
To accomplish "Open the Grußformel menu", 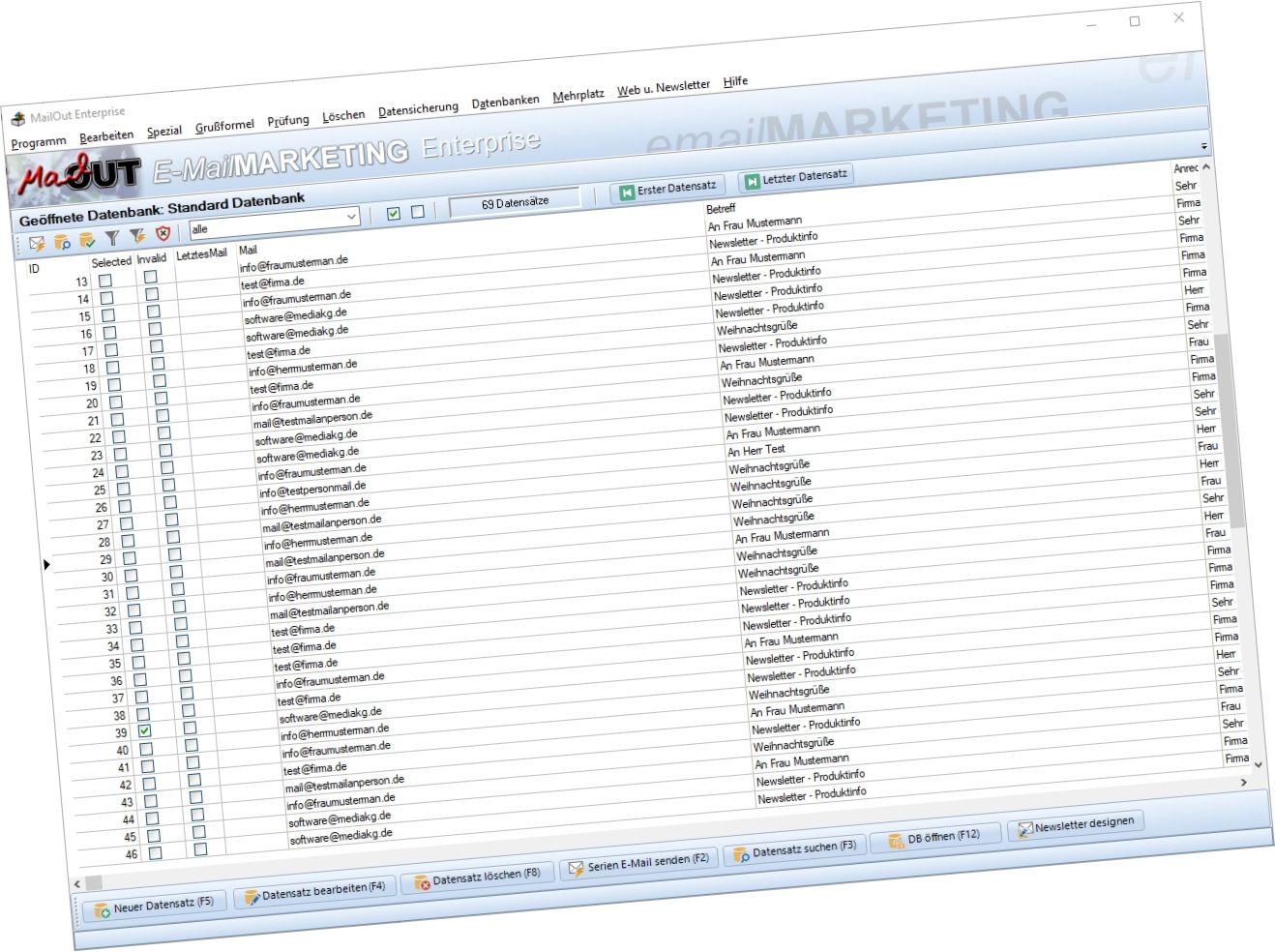I will pos(224,127).
